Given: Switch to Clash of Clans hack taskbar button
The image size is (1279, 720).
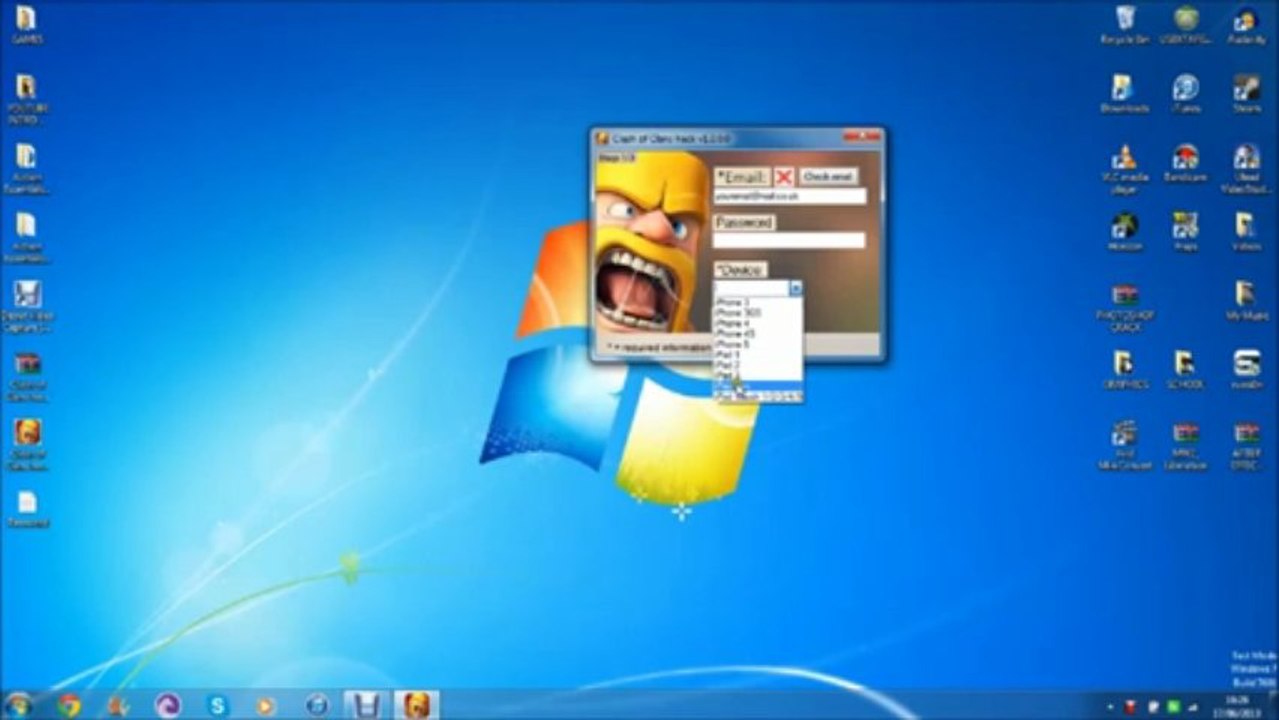Looking at the screenshot, I should pos(416,705).
